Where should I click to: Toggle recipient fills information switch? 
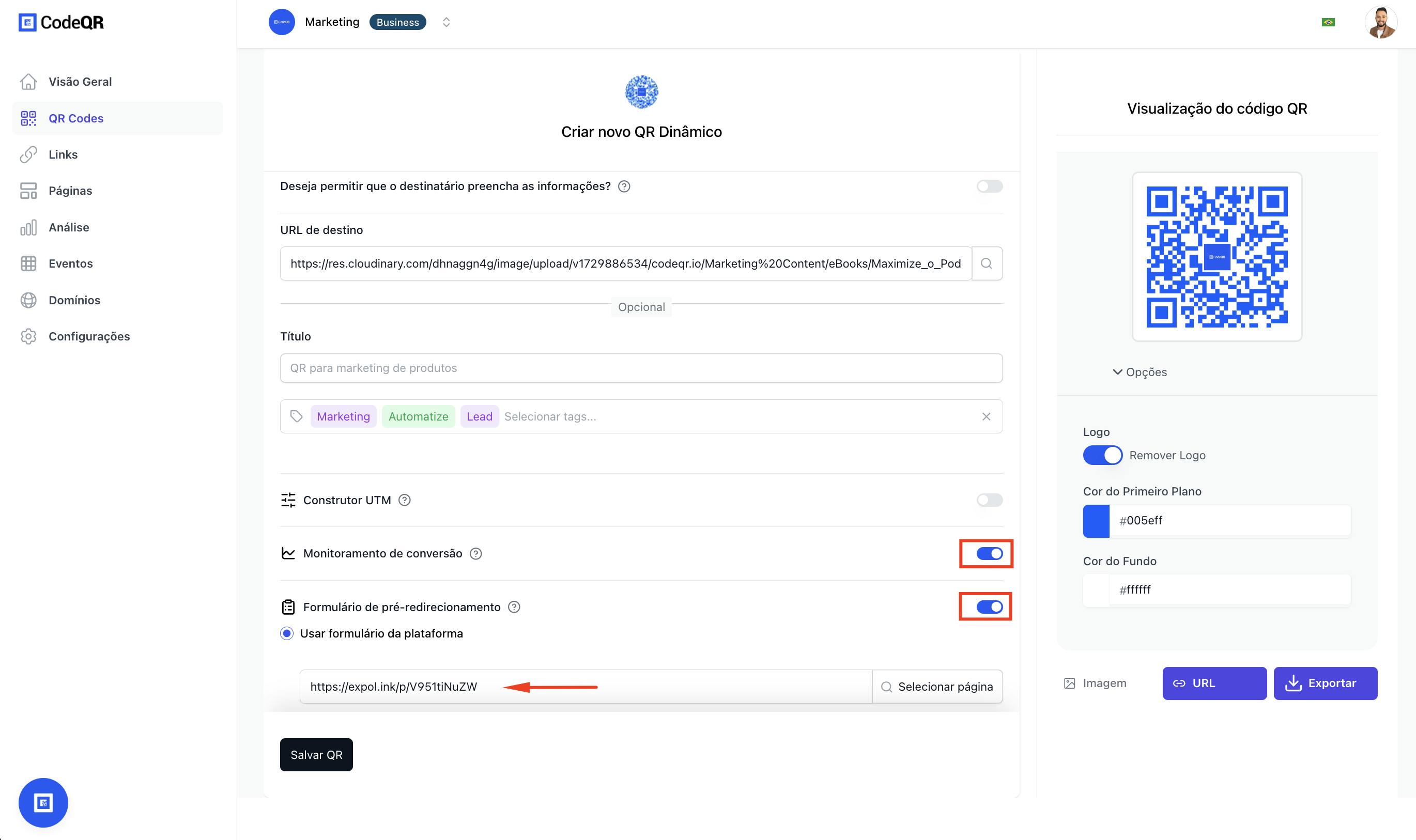(989, 186)
